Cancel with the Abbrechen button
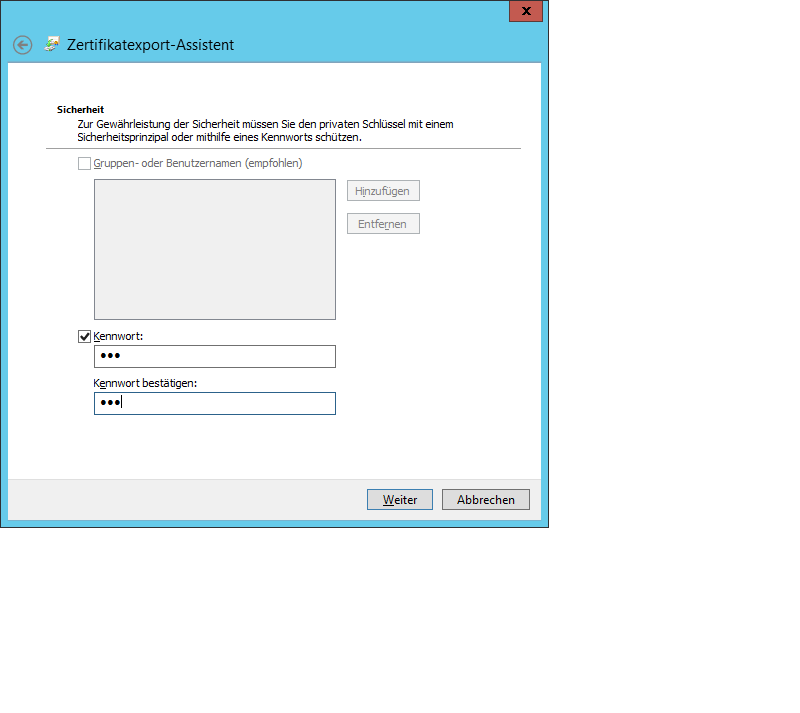The height and width of the screenshot is (713, 800). (486, 500)
